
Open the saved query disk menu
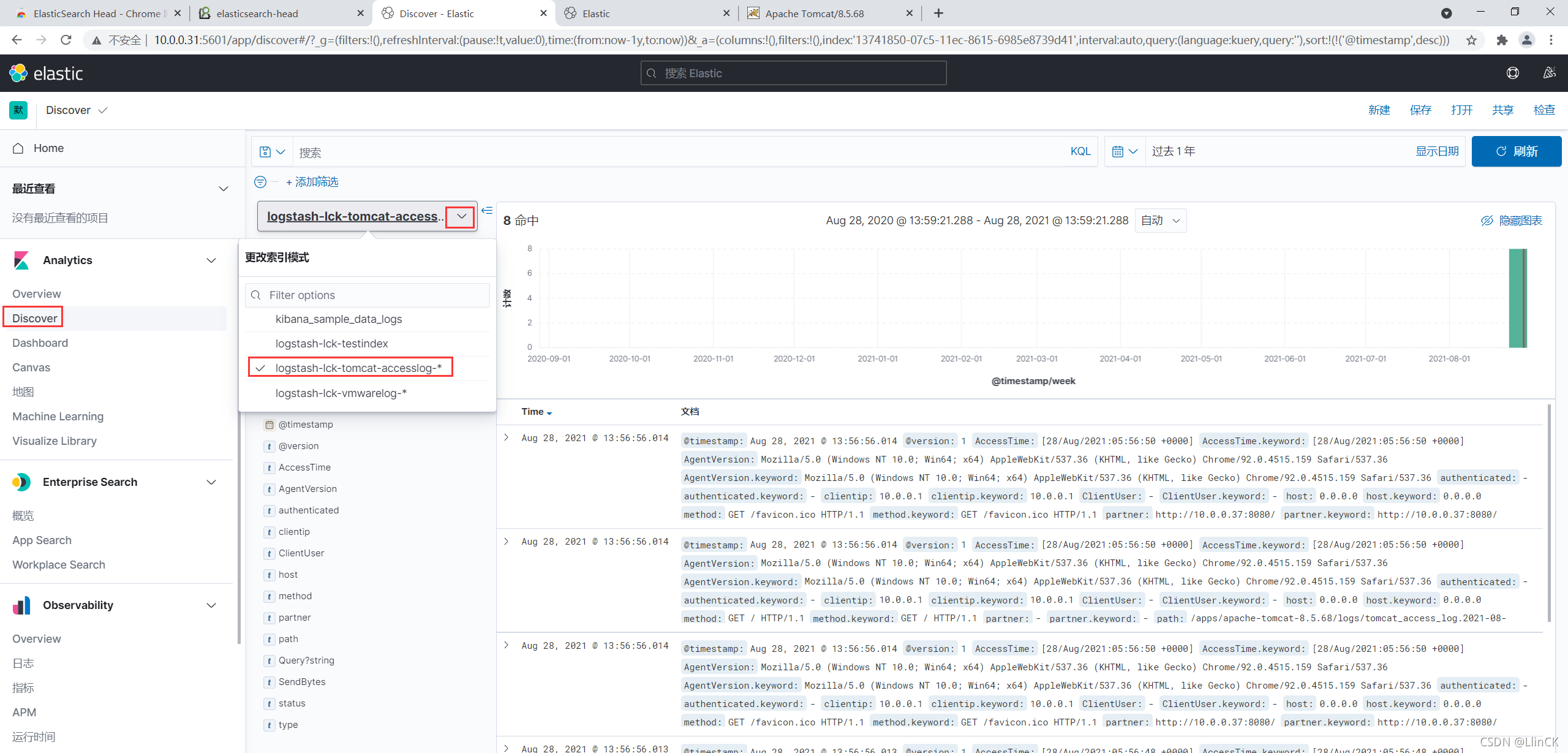coord(271,151)
